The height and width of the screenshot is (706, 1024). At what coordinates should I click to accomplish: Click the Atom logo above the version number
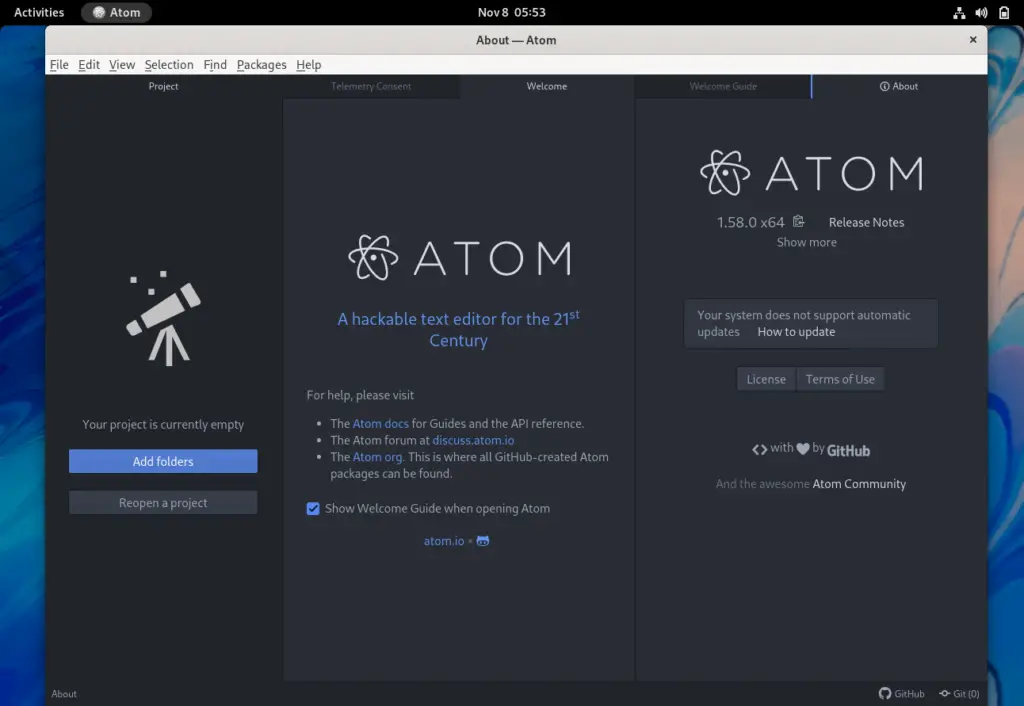[723, 172]
